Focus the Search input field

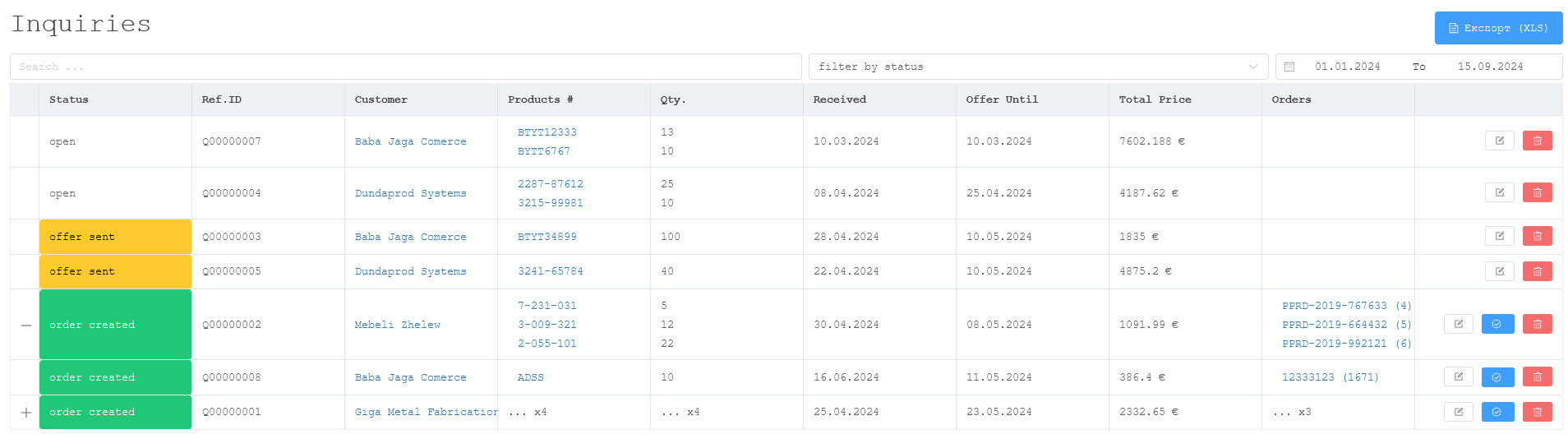(405, 67)
